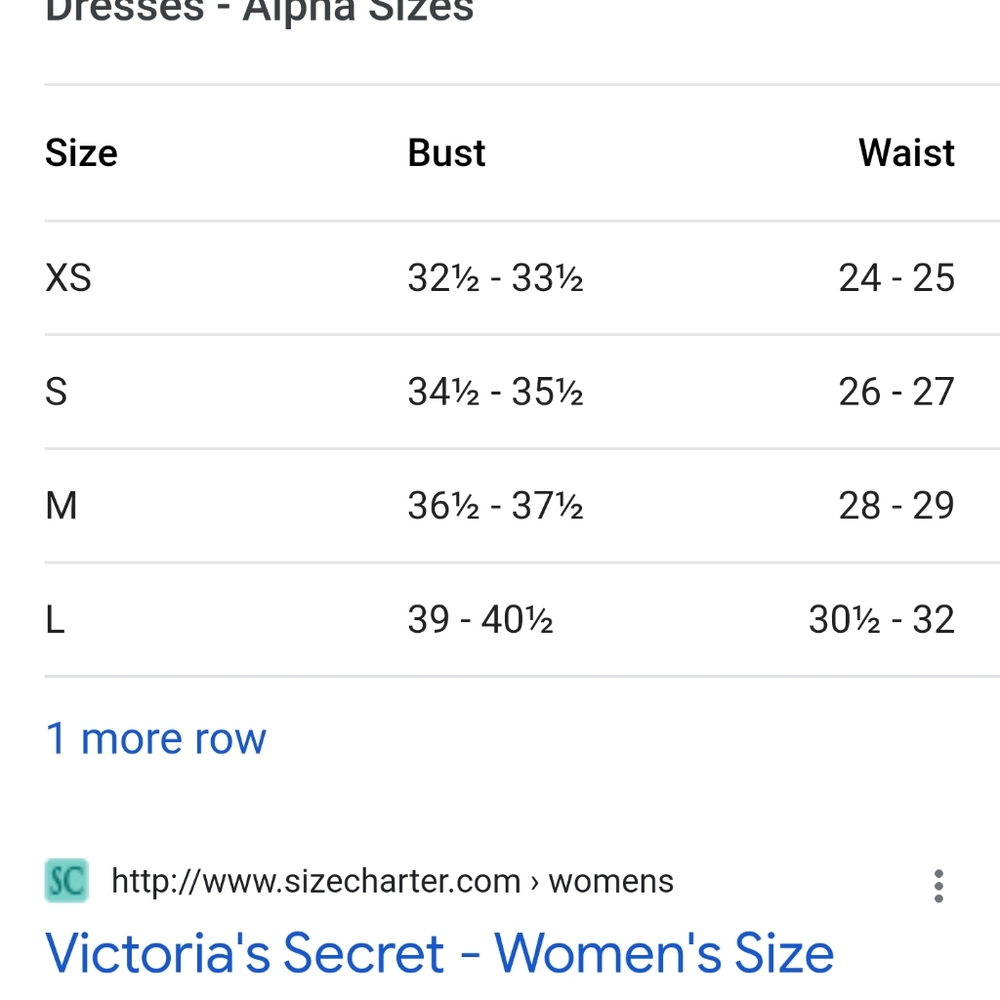The width and height of the screenshot is (1000, 1000).
Task: Click the L size row label
Action: (55, 619)
